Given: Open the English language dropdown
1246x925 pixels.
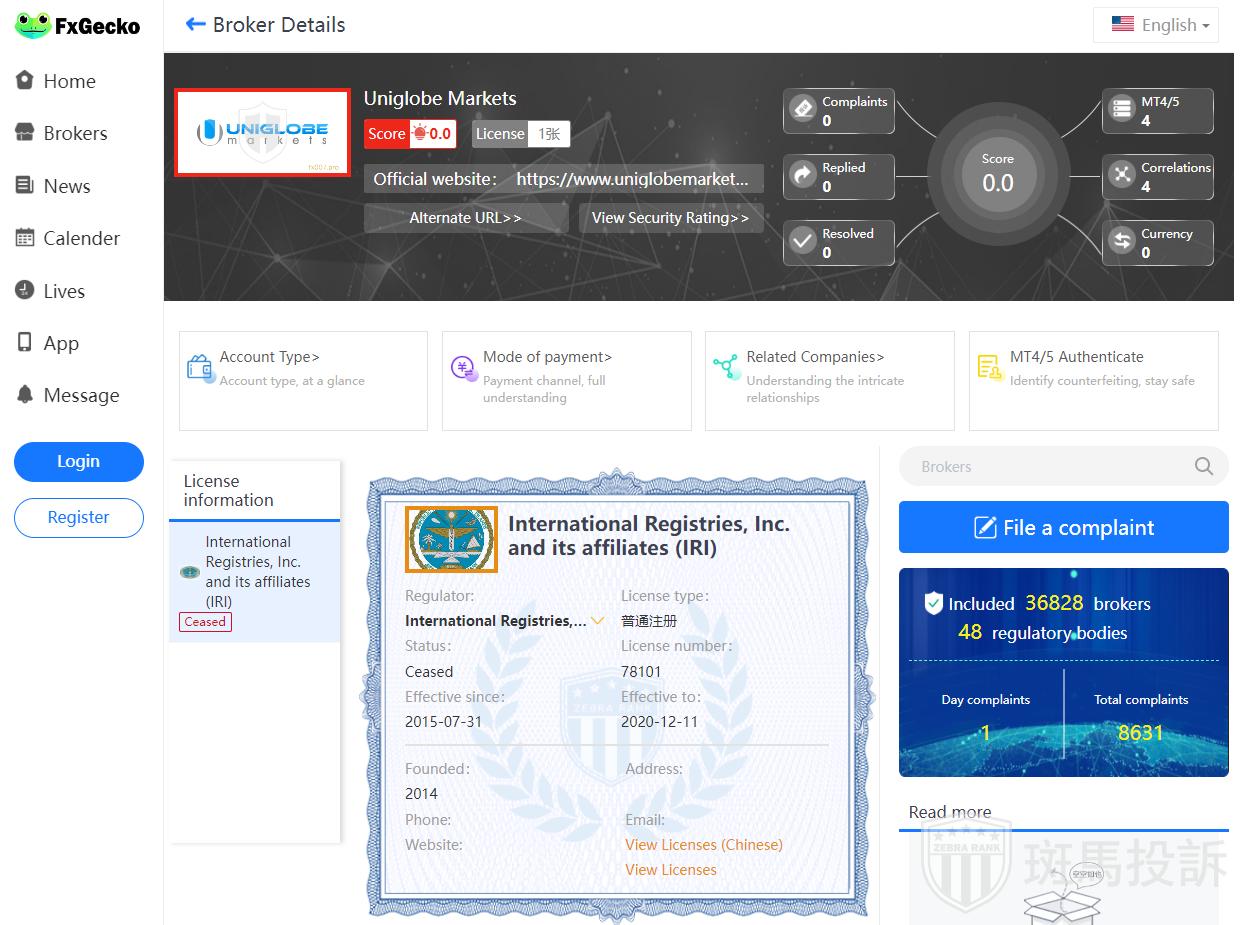Looking at the screenshot, I should tap(1160, 25).
